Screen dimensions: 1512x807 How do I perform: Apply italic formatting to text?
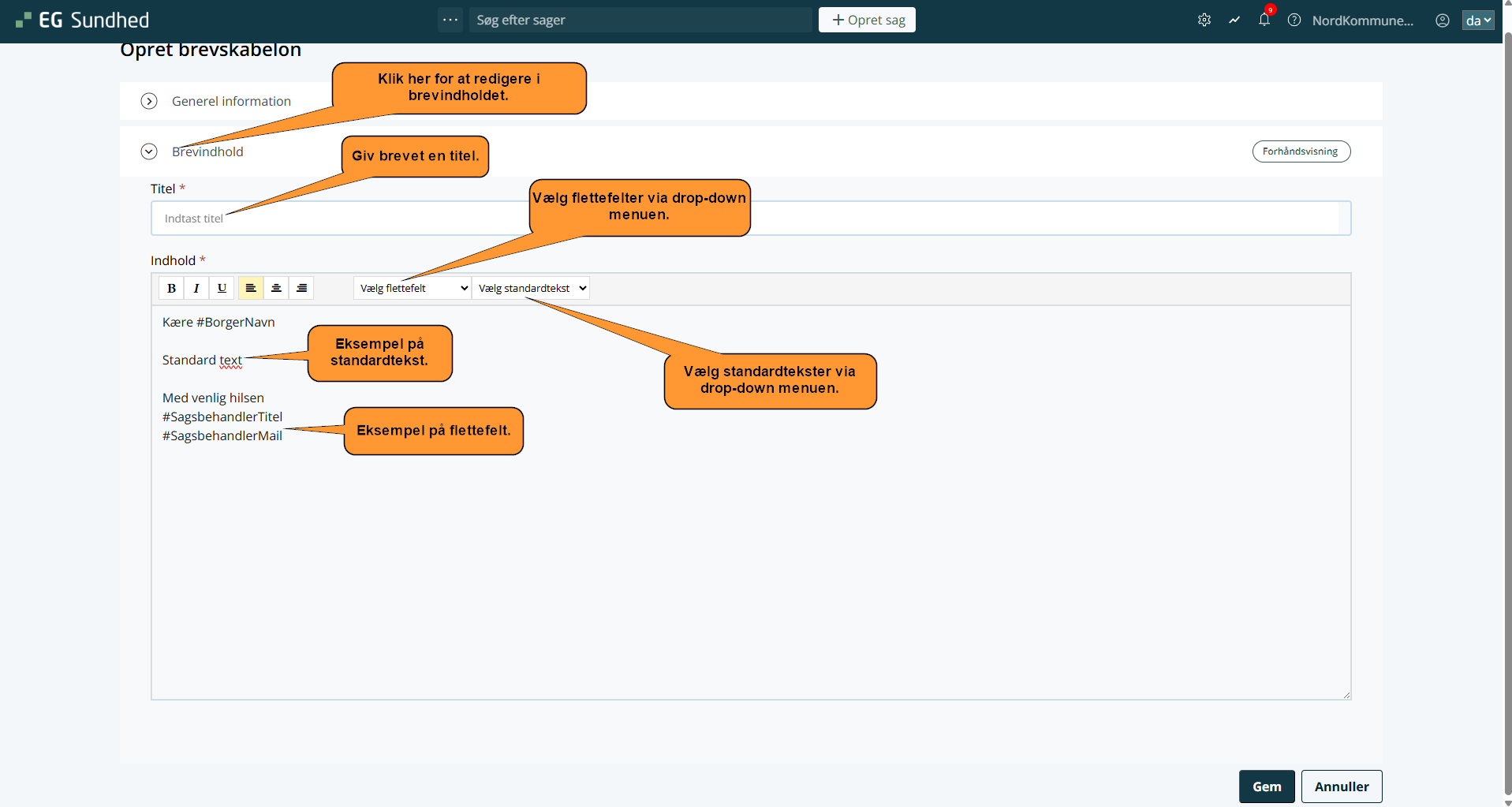tap(196, 288)
